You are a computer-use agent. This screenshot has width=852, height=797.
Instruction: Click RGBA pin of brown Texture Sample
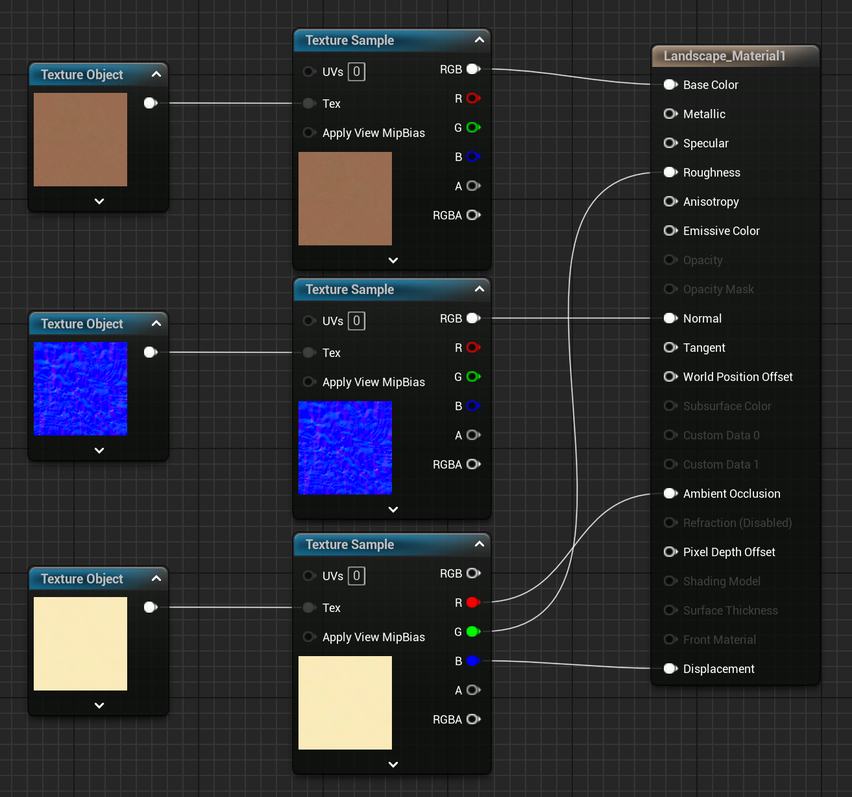(x=473, y=215)
